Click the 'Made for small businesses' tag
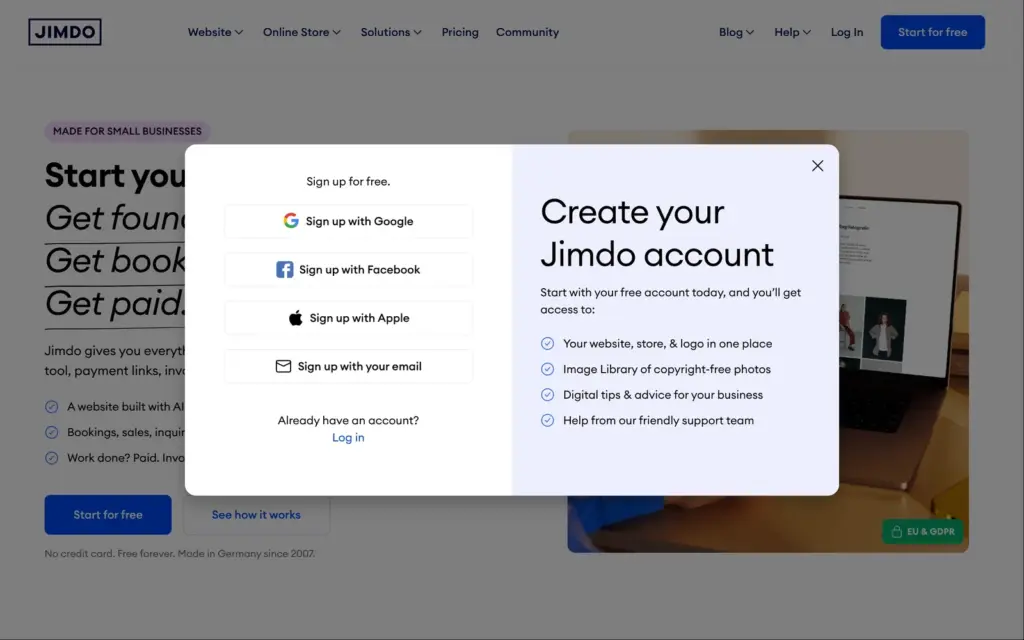Image resolution: width=1024 pixels, height=640 pixels. coord(127,131)
